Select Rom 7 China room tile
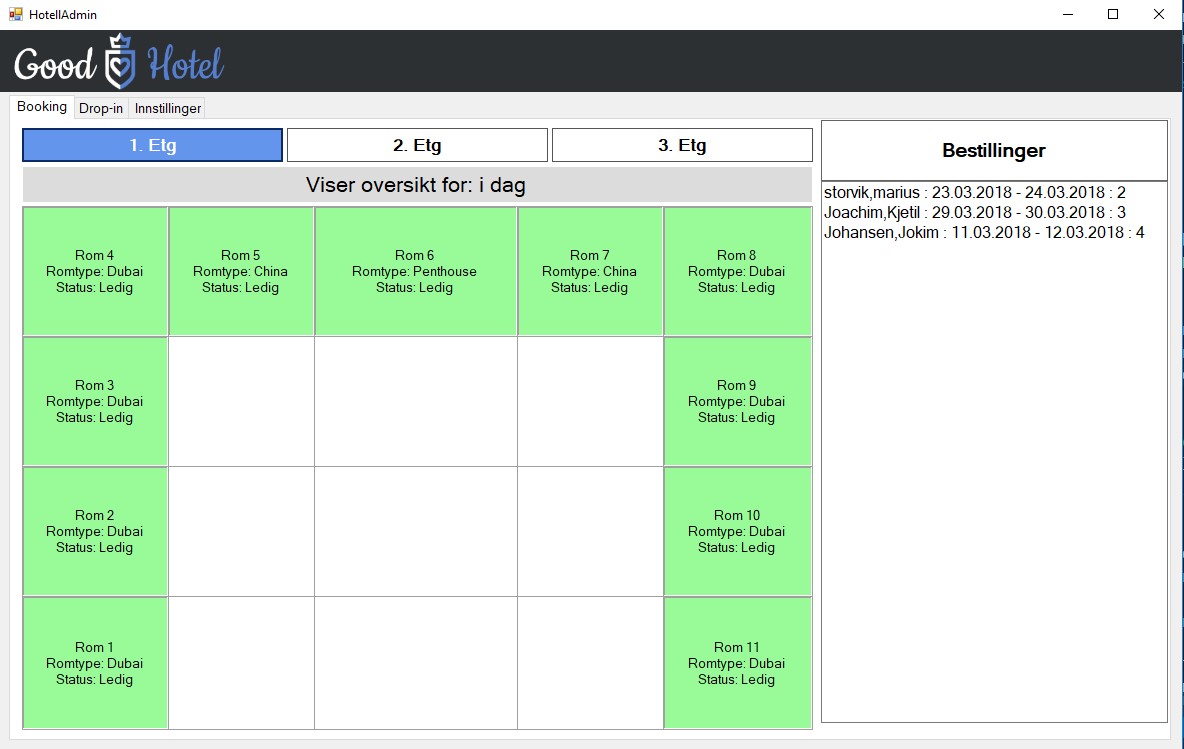The image size is (1184, 749). click(x=589, y=271)
